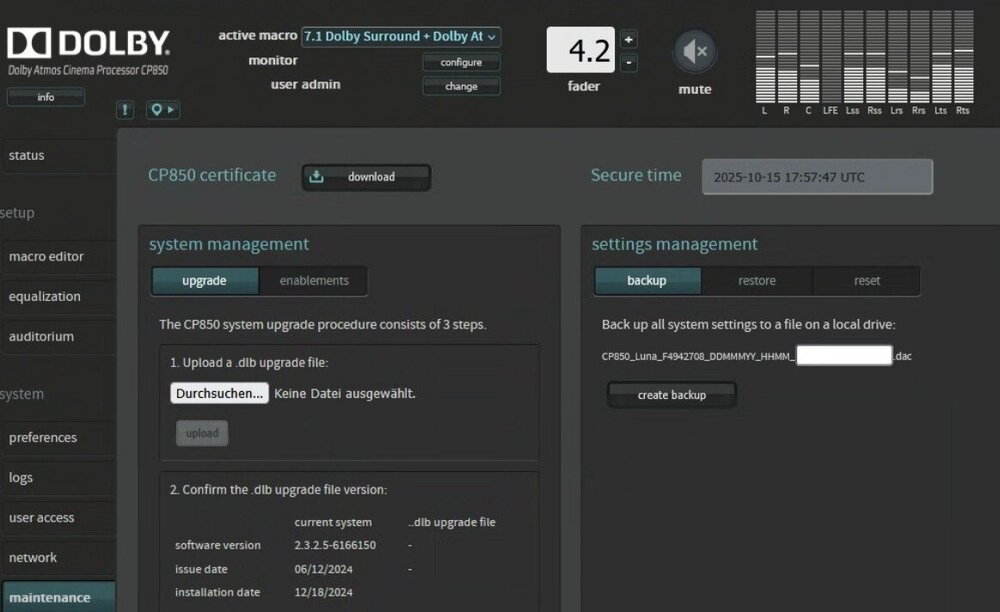Image resolution: width=1000 pixels, height=612 pixels.
Task: Open the network settings page
Action: click(33, 558)
